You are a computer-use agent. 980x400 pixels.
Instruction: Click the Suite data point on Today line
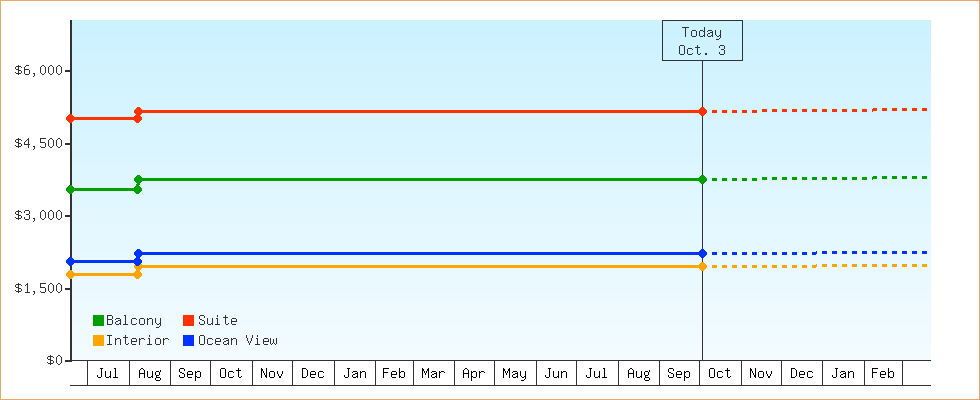click(x=702, y=111)
